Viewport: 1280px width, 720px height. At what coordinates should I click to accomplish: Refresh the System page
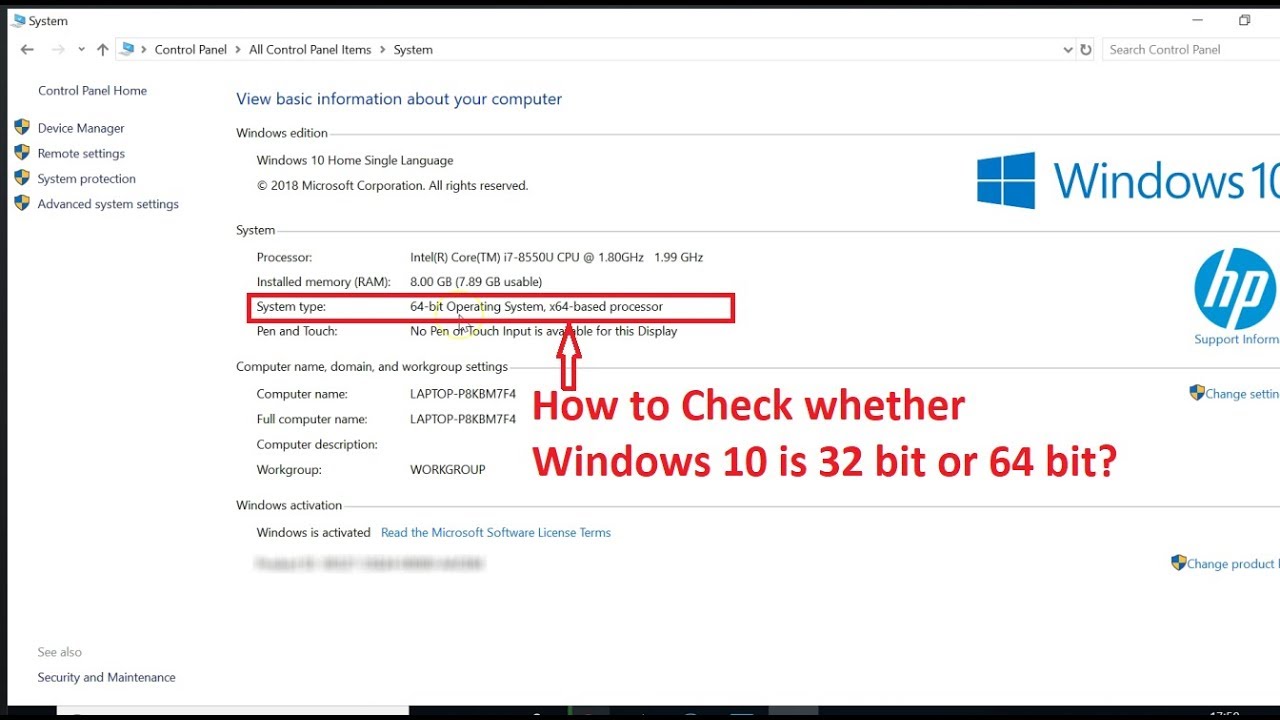[x=1086, y=49]
